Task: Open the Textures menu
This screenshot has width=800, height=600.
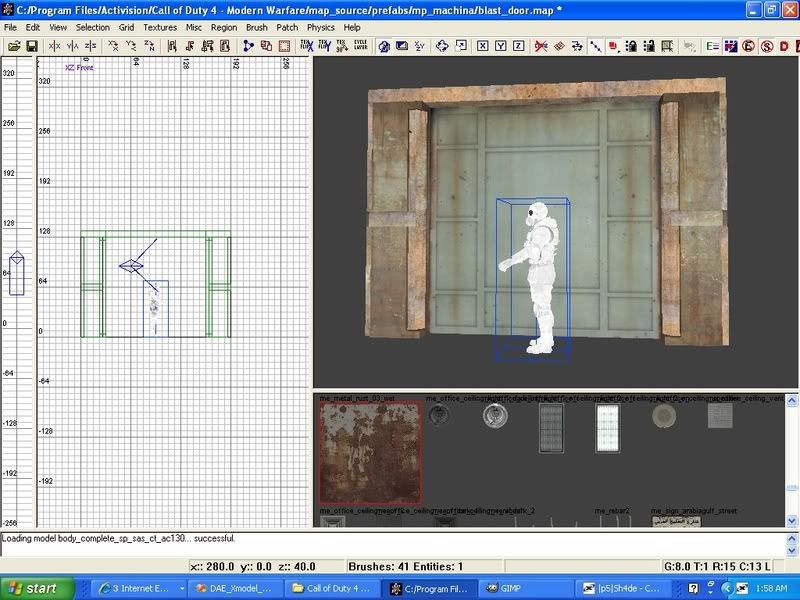Action: point(160,28)
